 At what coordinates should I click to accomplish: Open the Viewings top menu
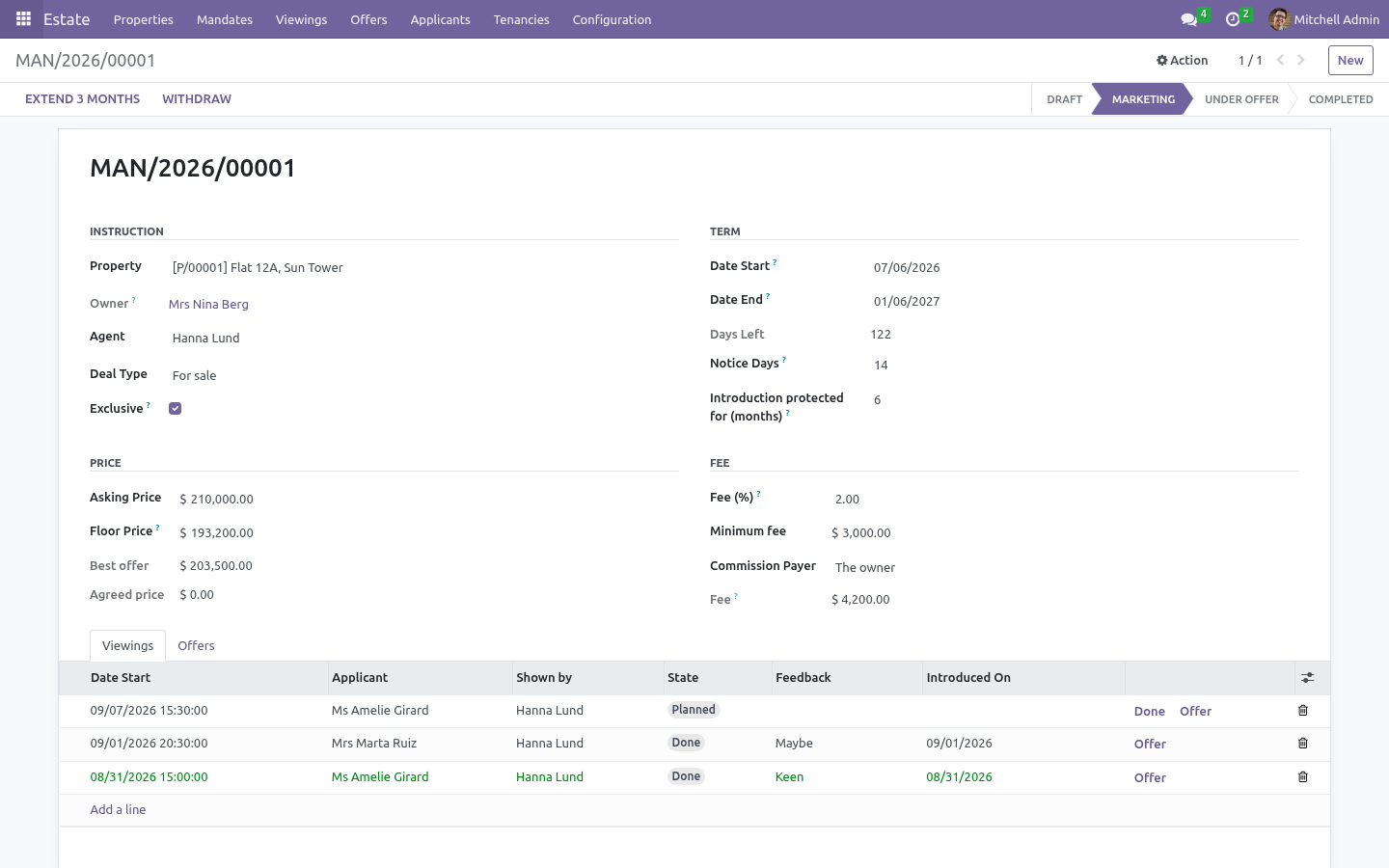301,19
